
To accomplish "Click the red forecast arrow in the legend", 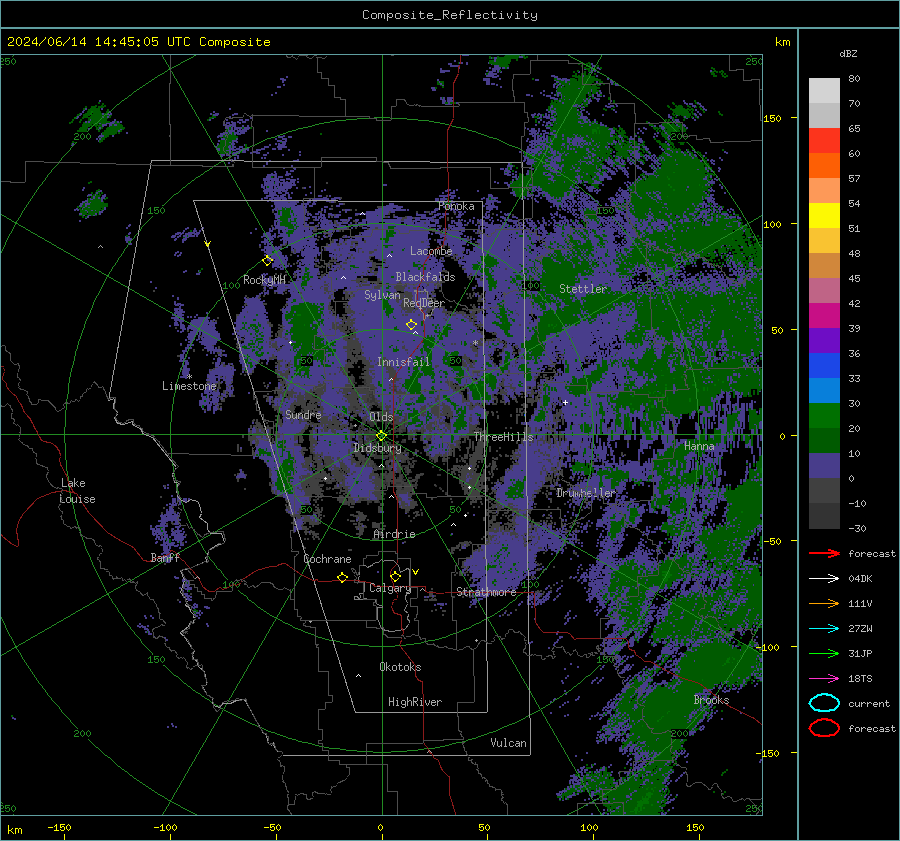I will pyautogui.click(x=824, y=553).
